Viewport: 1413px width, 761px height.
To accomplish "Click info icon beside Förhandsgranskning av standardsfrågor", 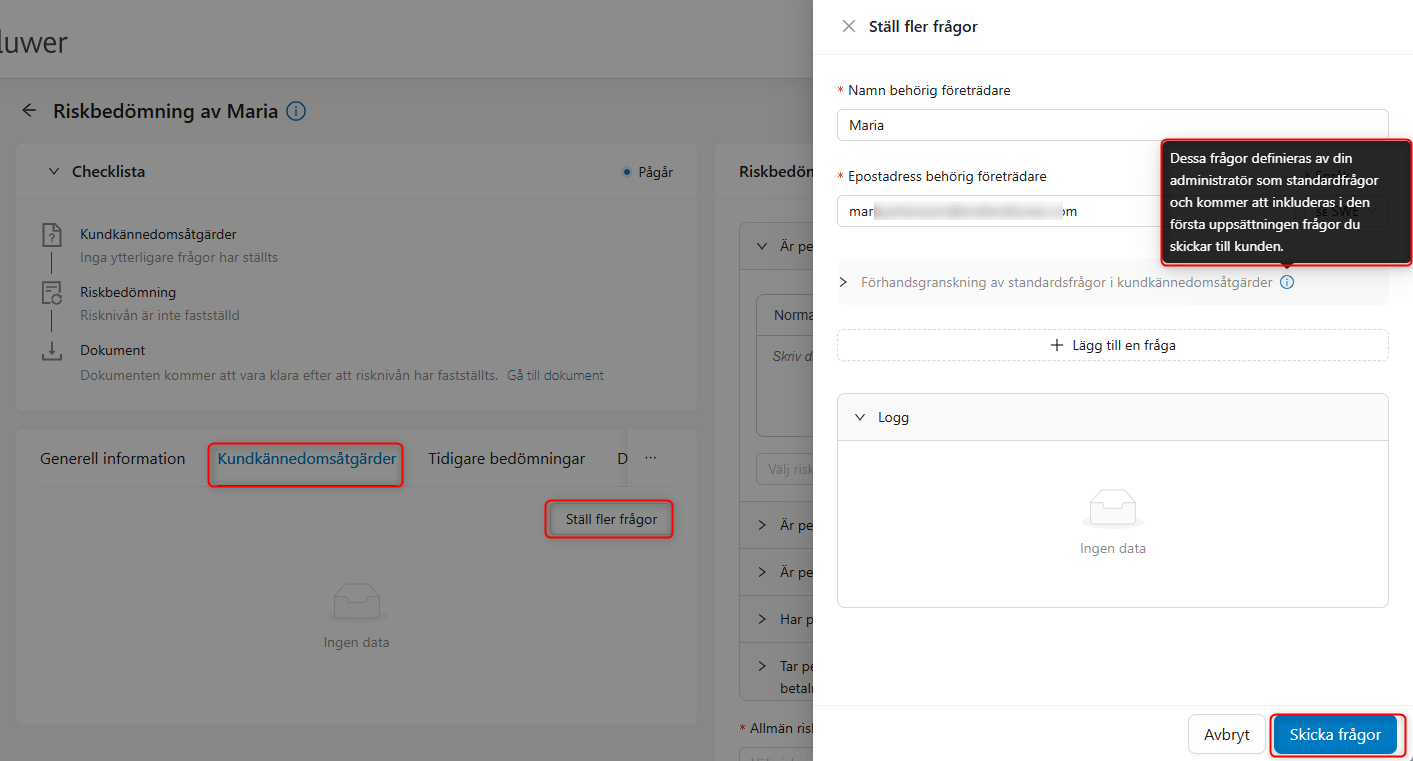I will (x=1287, y=283).
